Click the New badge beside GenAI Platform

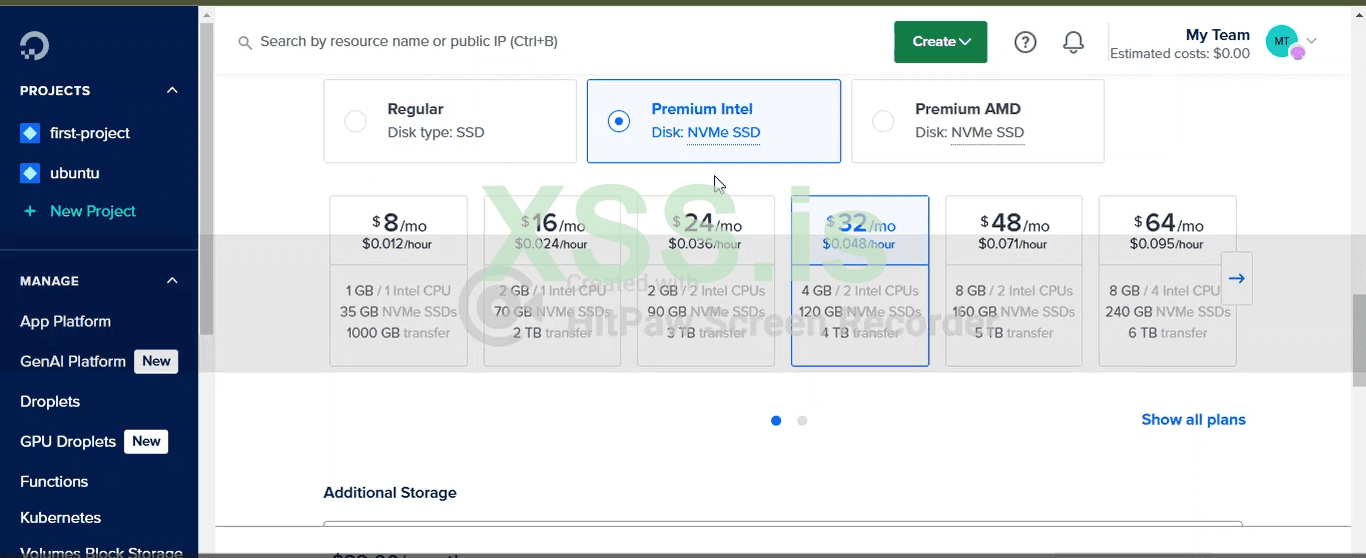tap(156, 361)
